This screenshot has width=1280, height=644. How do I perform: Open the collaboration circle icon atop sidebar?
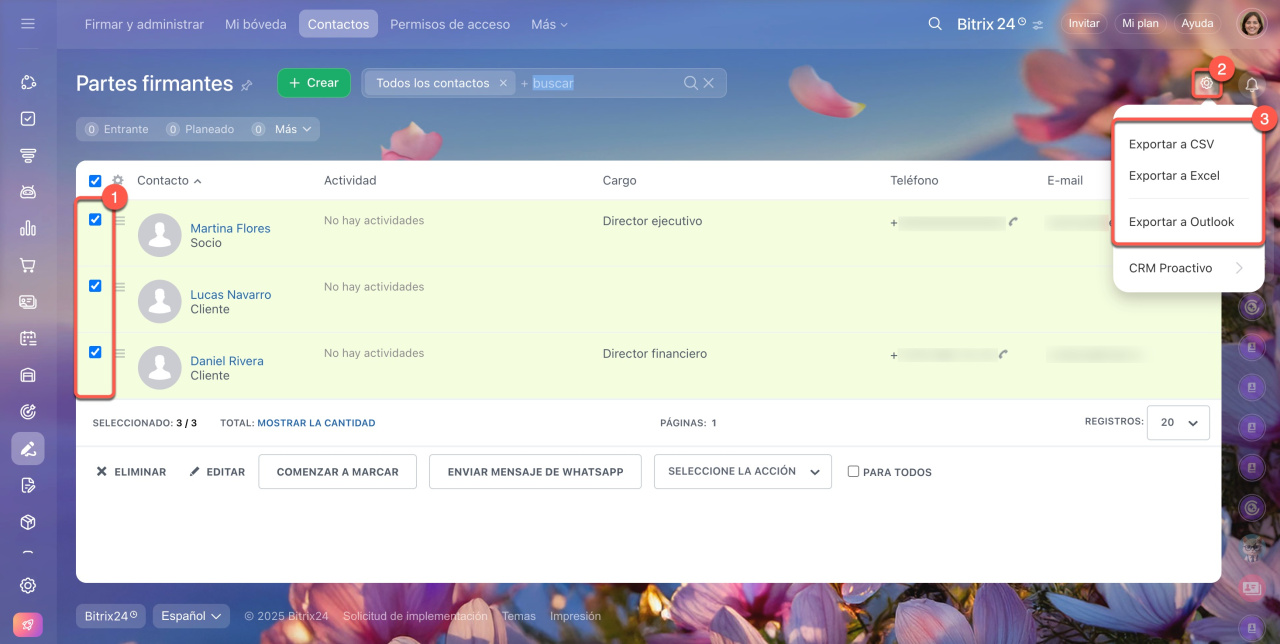28,82
